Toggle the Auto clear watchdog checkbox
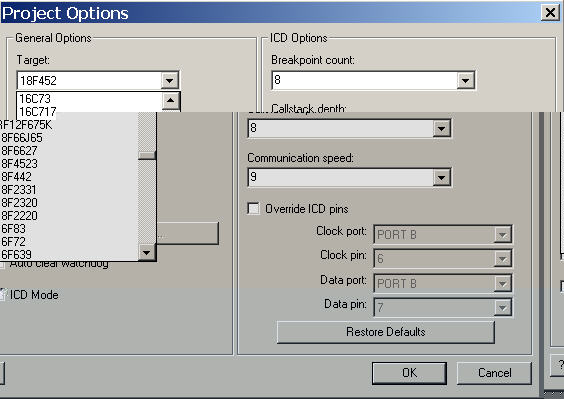The width and height of the screenshot is (564, 399). pos(2,264)
